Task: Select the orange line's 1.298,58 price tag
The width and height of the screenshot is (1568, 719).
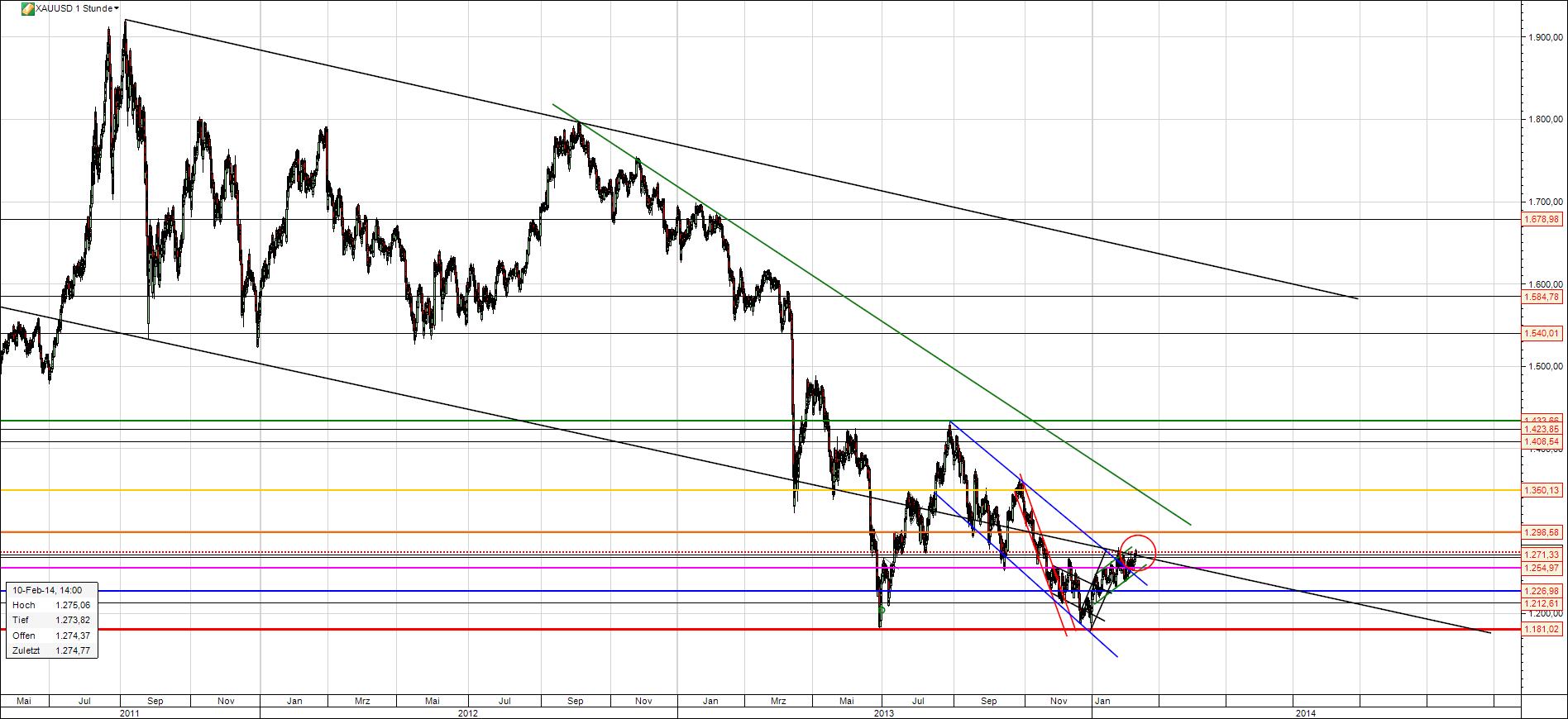Action: [1543, 532]
